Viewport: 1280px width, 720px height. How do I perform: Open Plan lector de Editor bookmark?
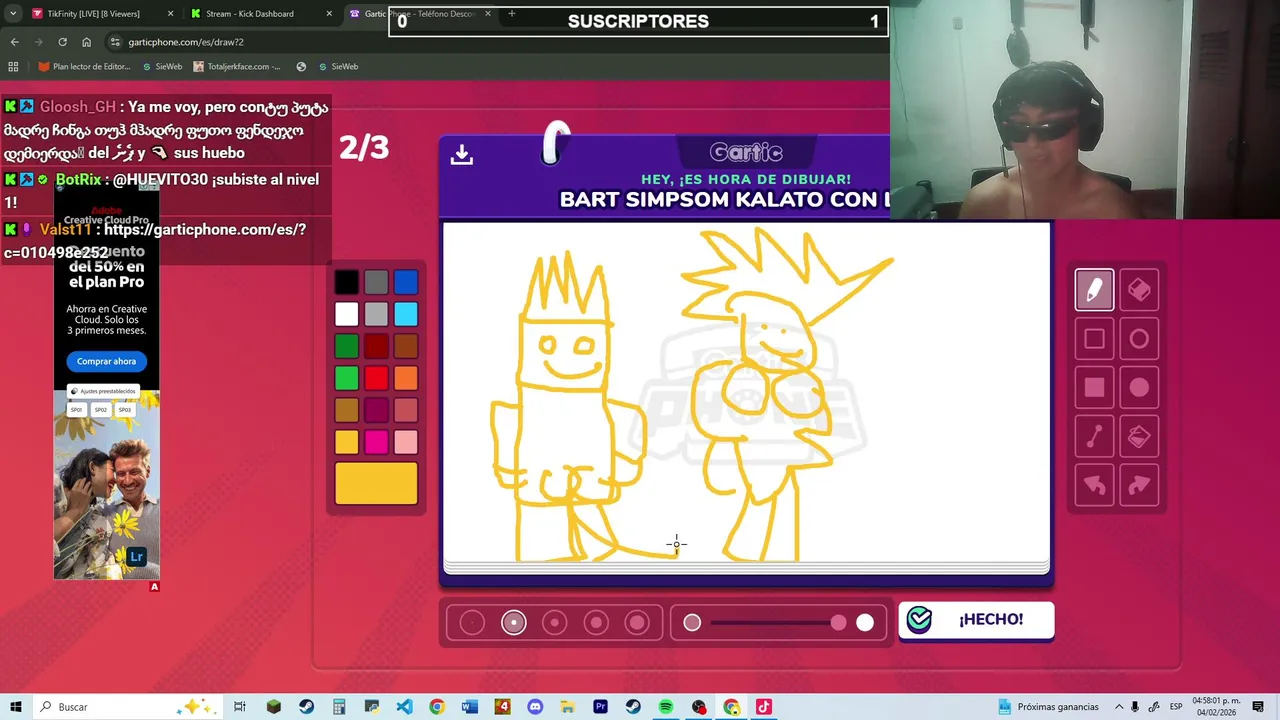84,67
